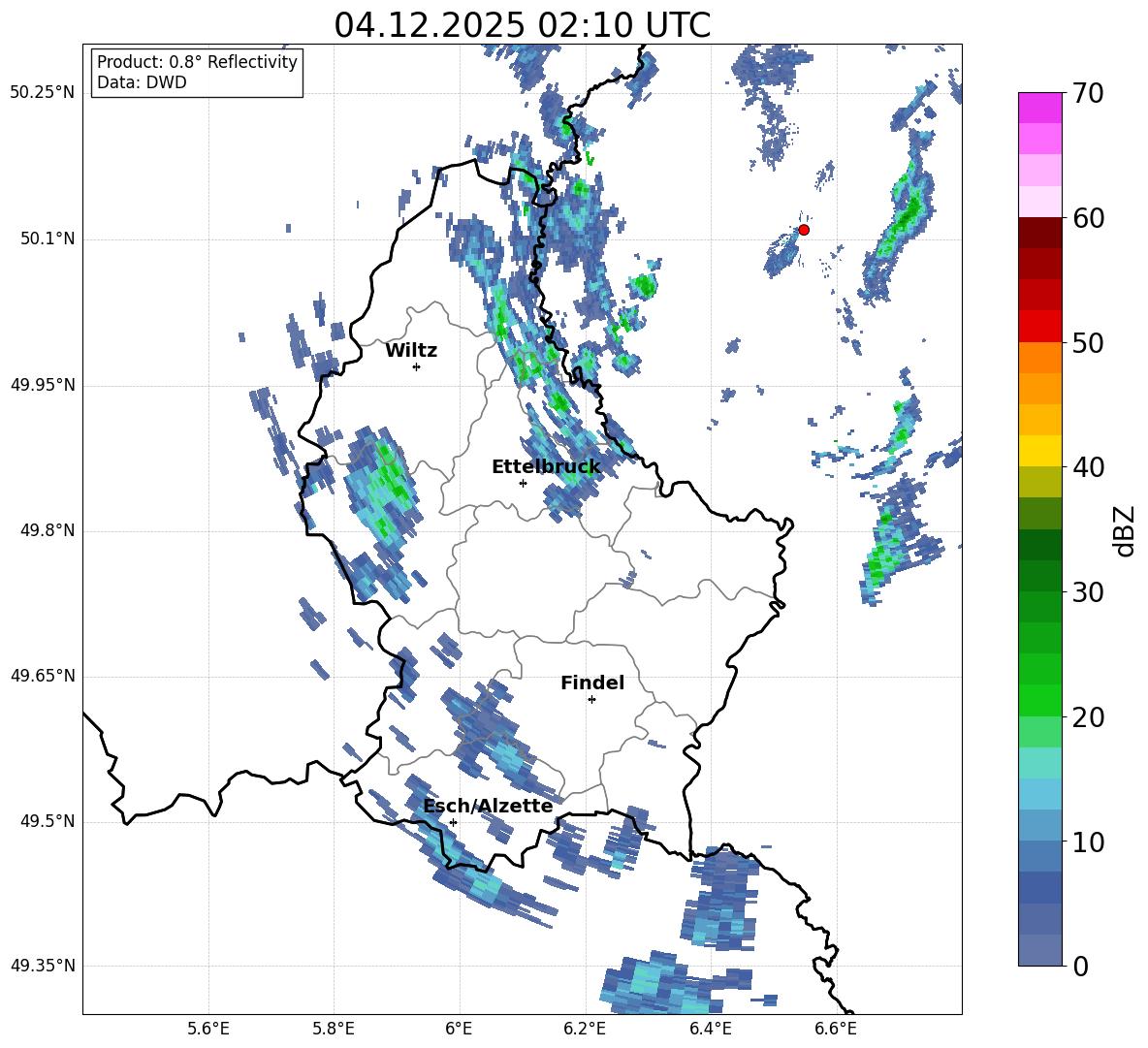
Task: Pick the orange colorbar swatch below 50
Action: pos(1040,357)
